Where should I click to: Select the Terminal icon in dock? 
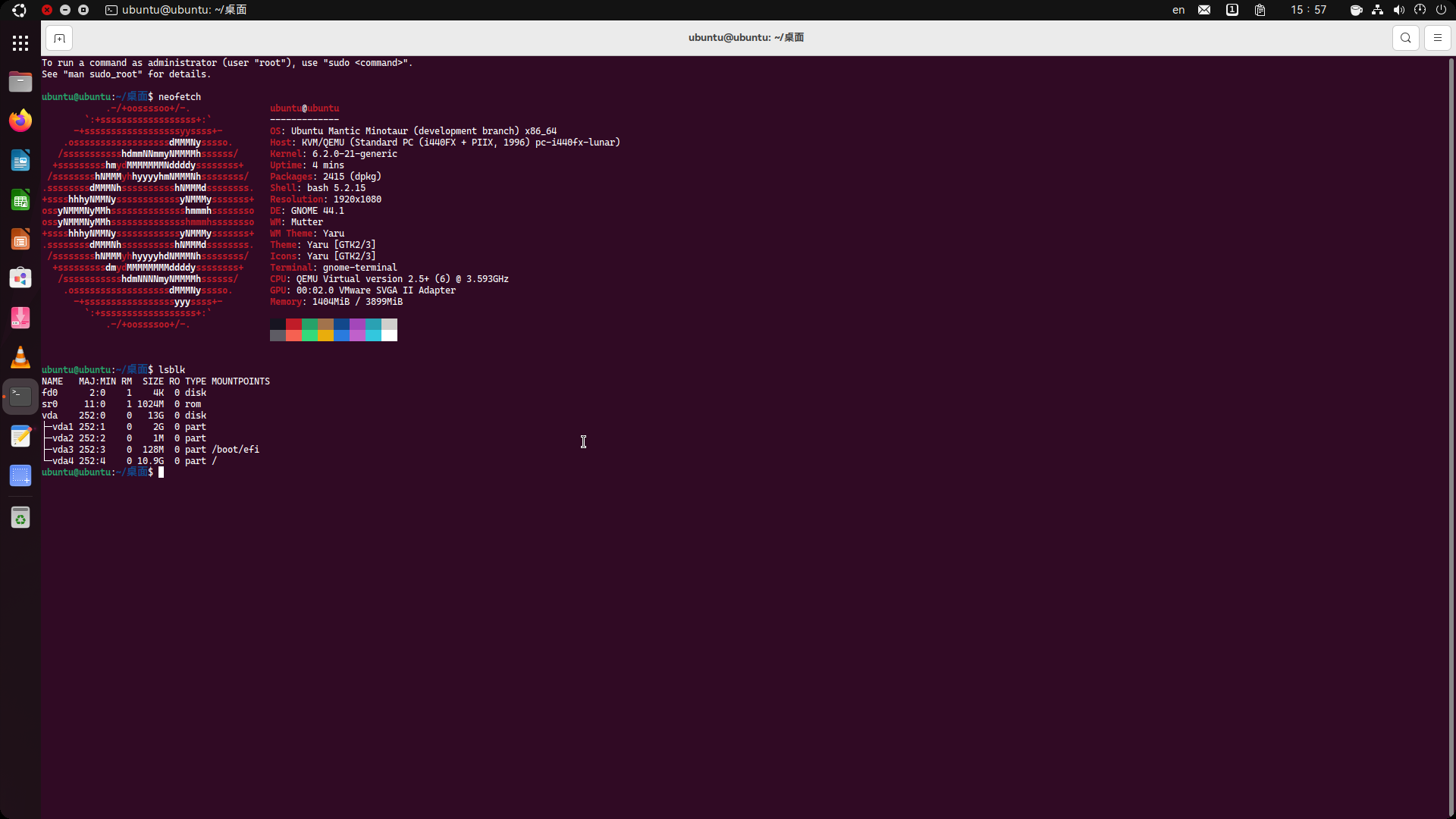point(20,397)
